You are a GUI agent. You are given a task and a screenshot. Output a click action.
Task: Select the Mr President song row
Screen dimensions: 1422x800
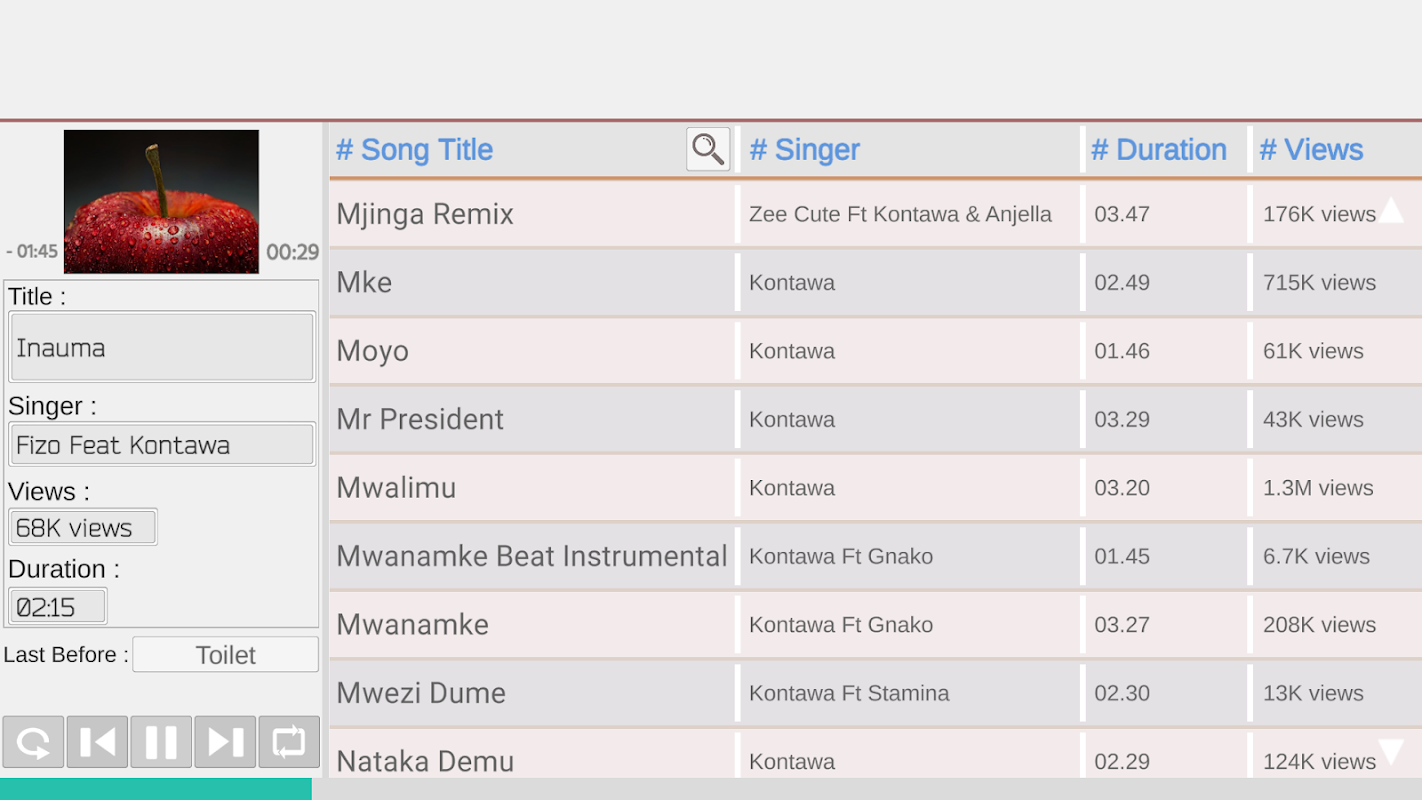click(420, 419)
